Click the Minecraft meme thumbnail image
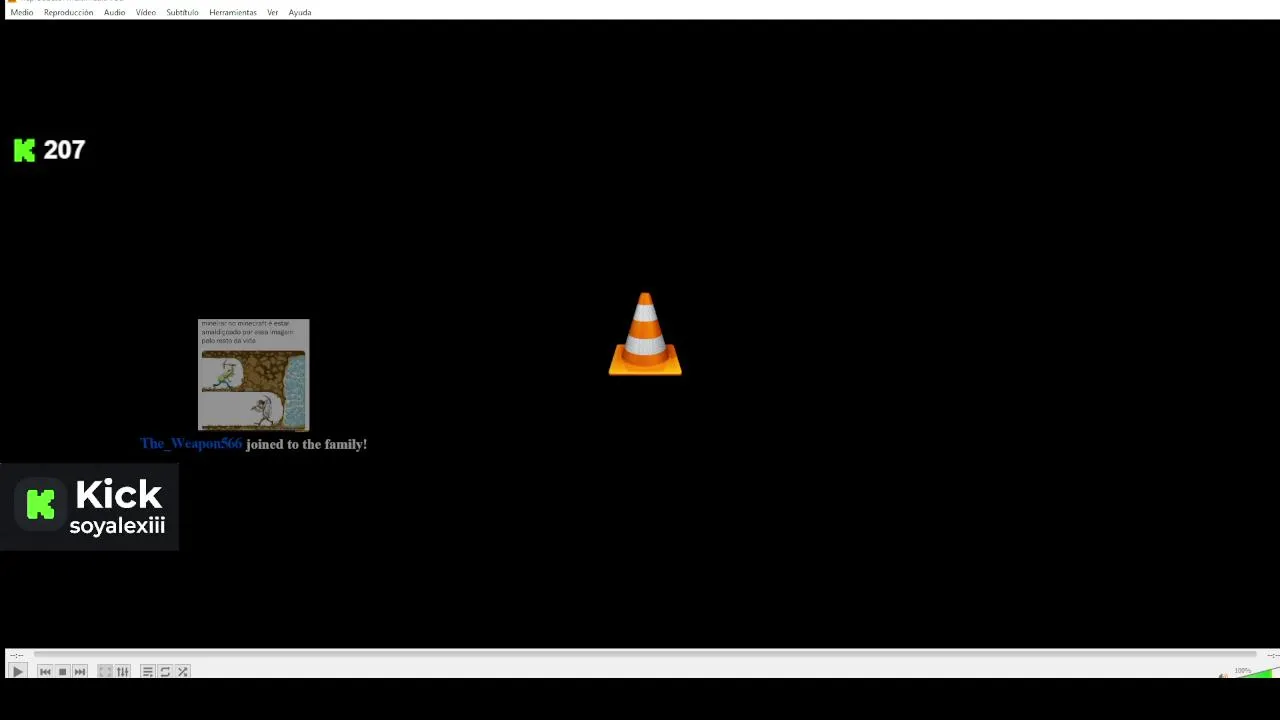The image size is (1280, 720). 254,374
